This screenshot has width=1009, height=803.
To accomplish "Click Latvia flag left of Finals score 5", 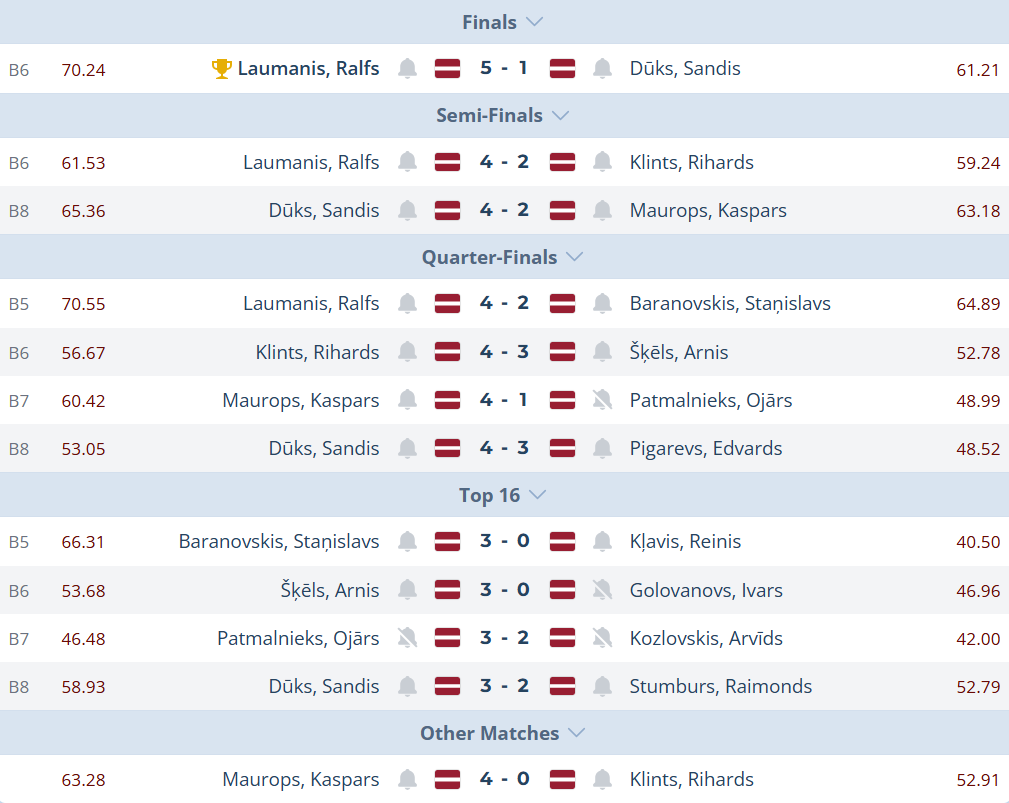I will [447, 69].
